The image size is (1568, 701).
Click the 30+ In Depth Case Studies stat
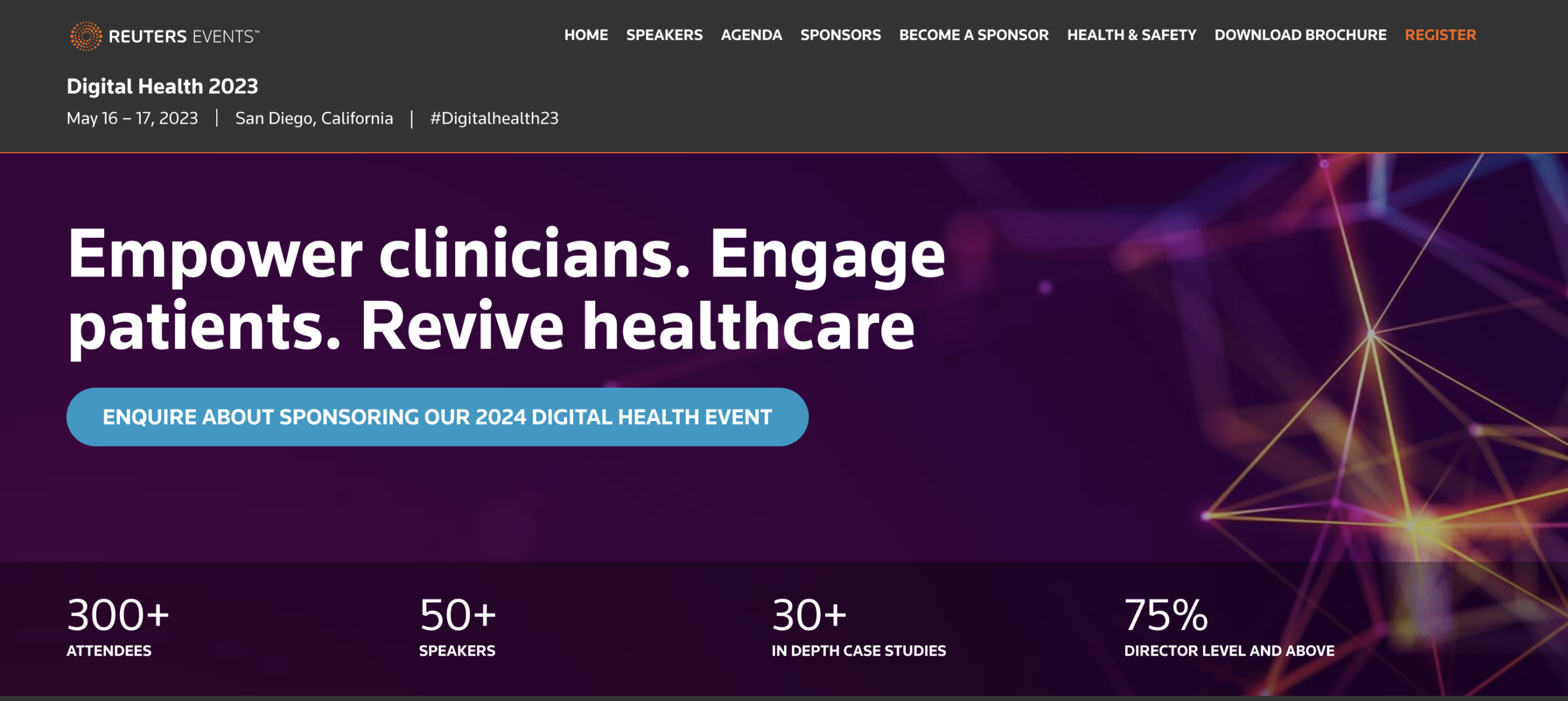click(859, 627)
